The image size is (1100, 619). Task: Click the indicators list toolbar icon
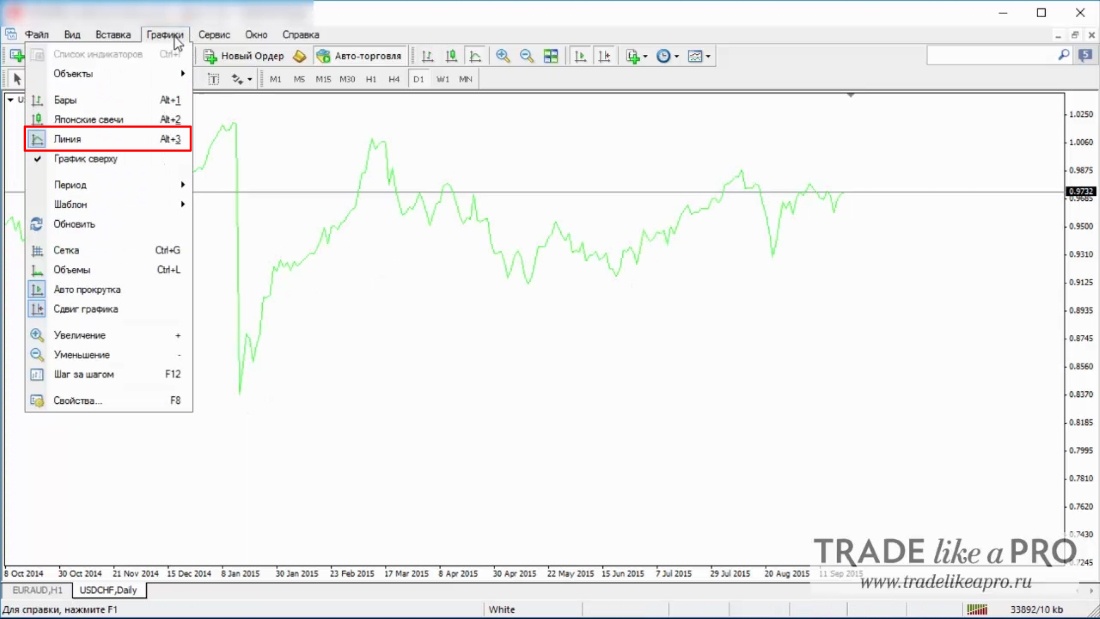coord(633,56)
